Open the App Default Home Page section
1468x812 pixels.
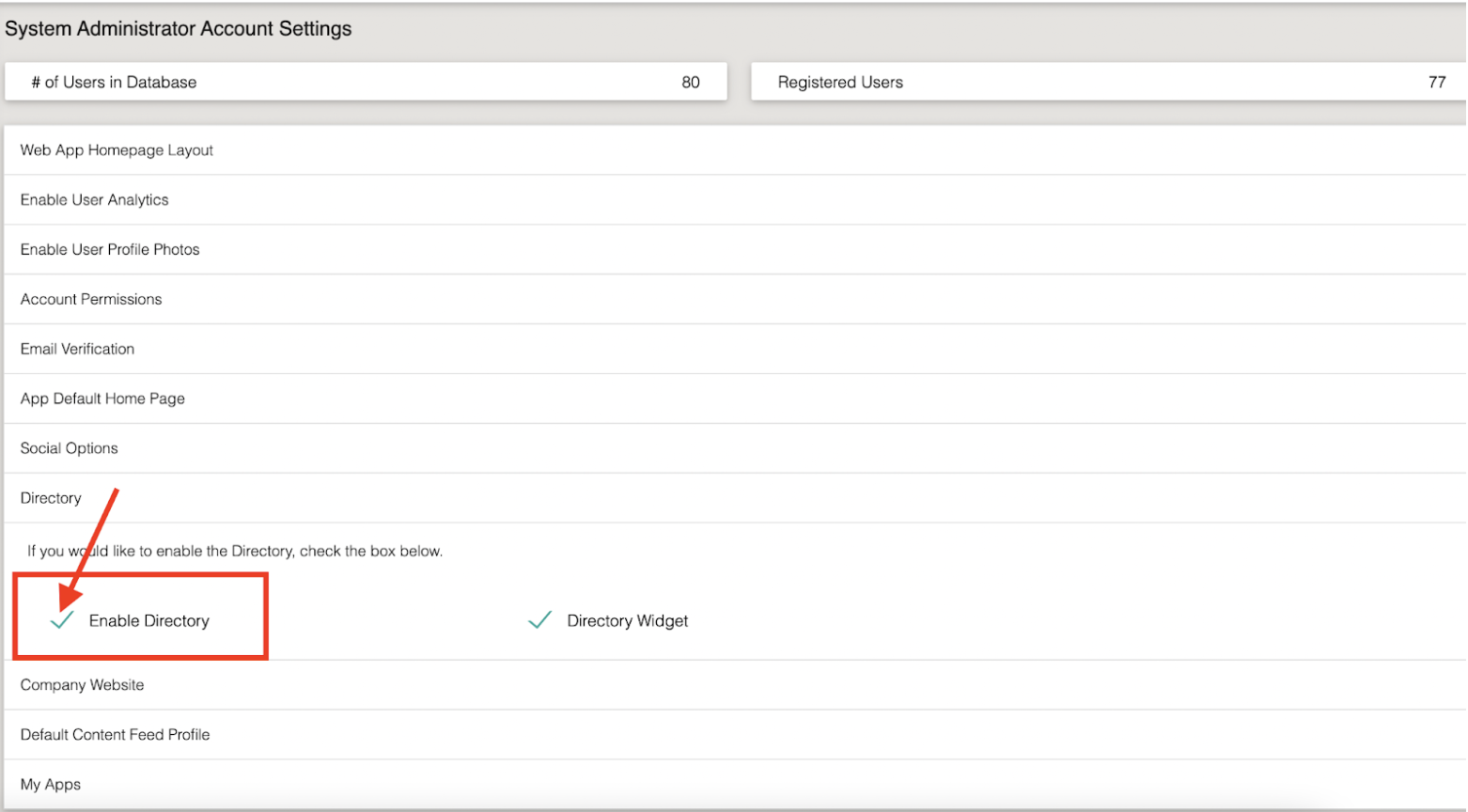(x=102, y=398)
